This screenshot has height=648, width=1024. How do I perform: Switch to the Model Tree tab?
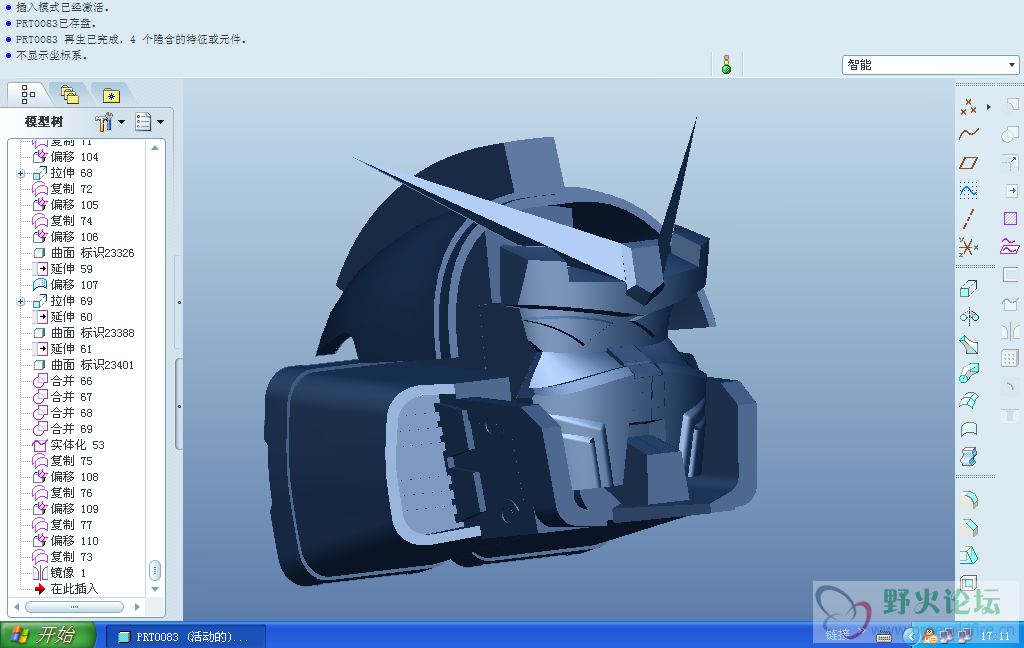(x=27, y=95)
